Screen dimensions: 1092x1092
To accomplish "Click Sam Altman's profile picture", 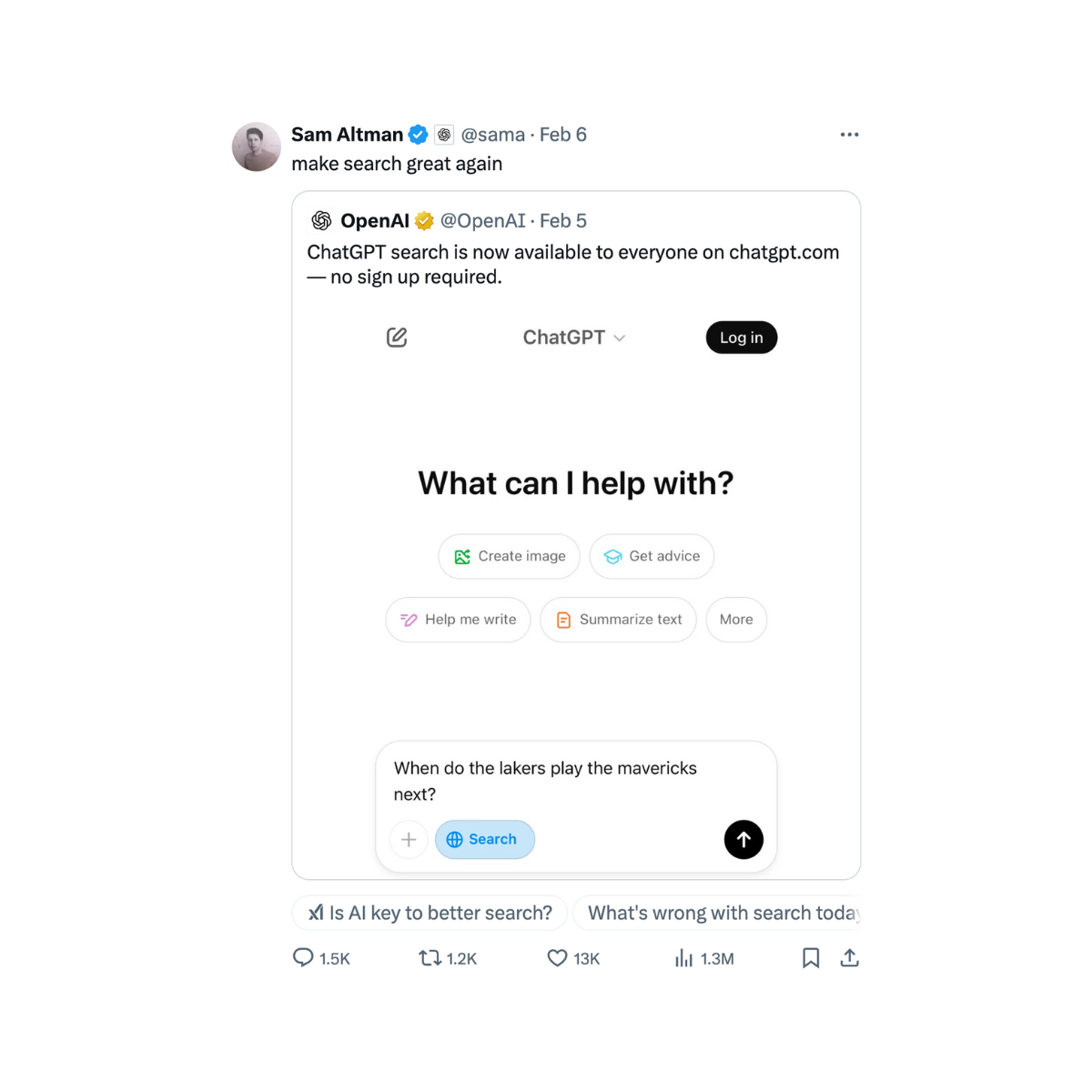I will coord(257,147).
